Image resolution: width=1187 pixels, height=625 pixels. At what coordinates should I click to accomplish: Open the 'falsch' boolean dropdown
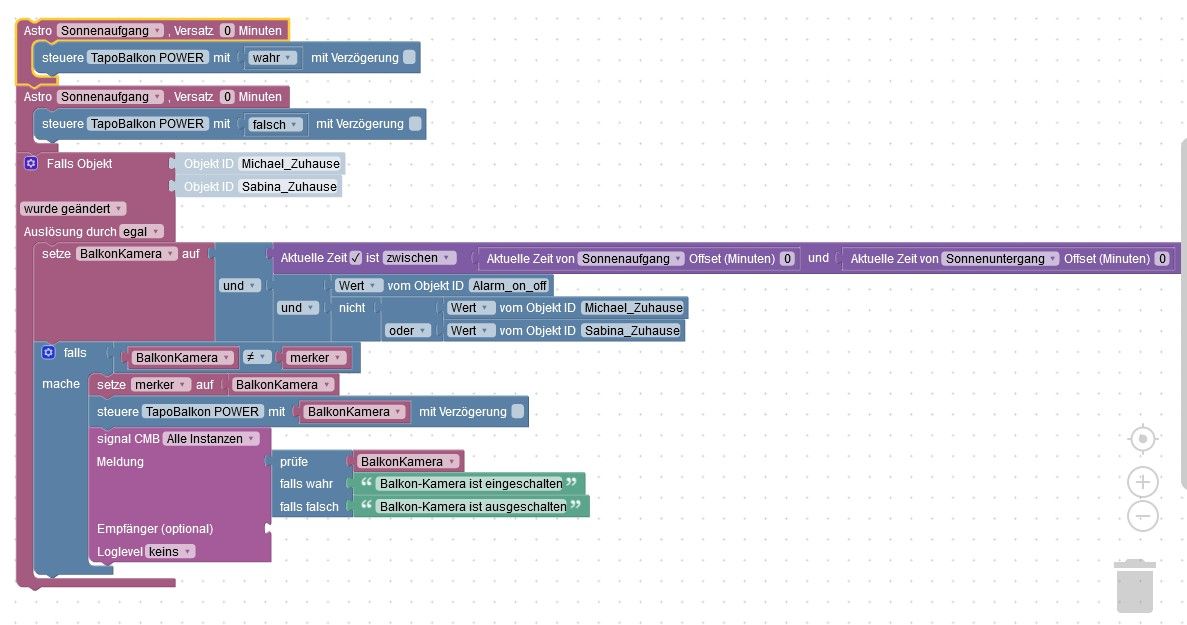(x=276, y=124)
